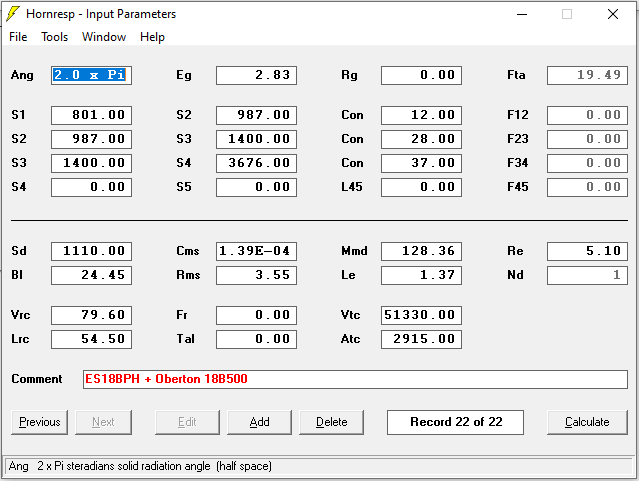This screenshot has height=481, width=639.
Task: Click the Con label beside 28.00
Action: tap(352, 139)
